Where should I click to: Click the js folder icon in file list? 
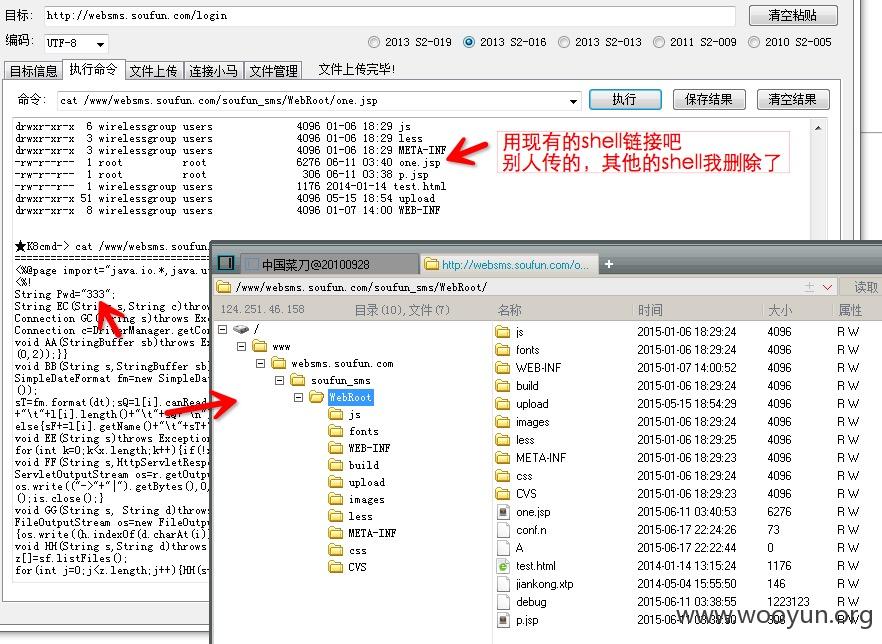[x=502, y=332]
